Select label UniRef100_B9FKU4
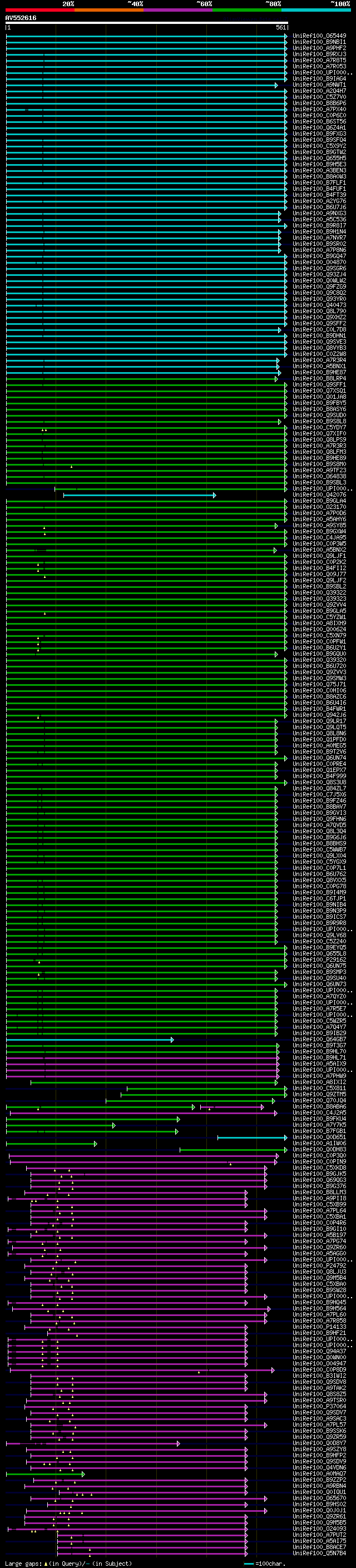The height and width of the screenshot is (1568, 356). point(319,1119)
